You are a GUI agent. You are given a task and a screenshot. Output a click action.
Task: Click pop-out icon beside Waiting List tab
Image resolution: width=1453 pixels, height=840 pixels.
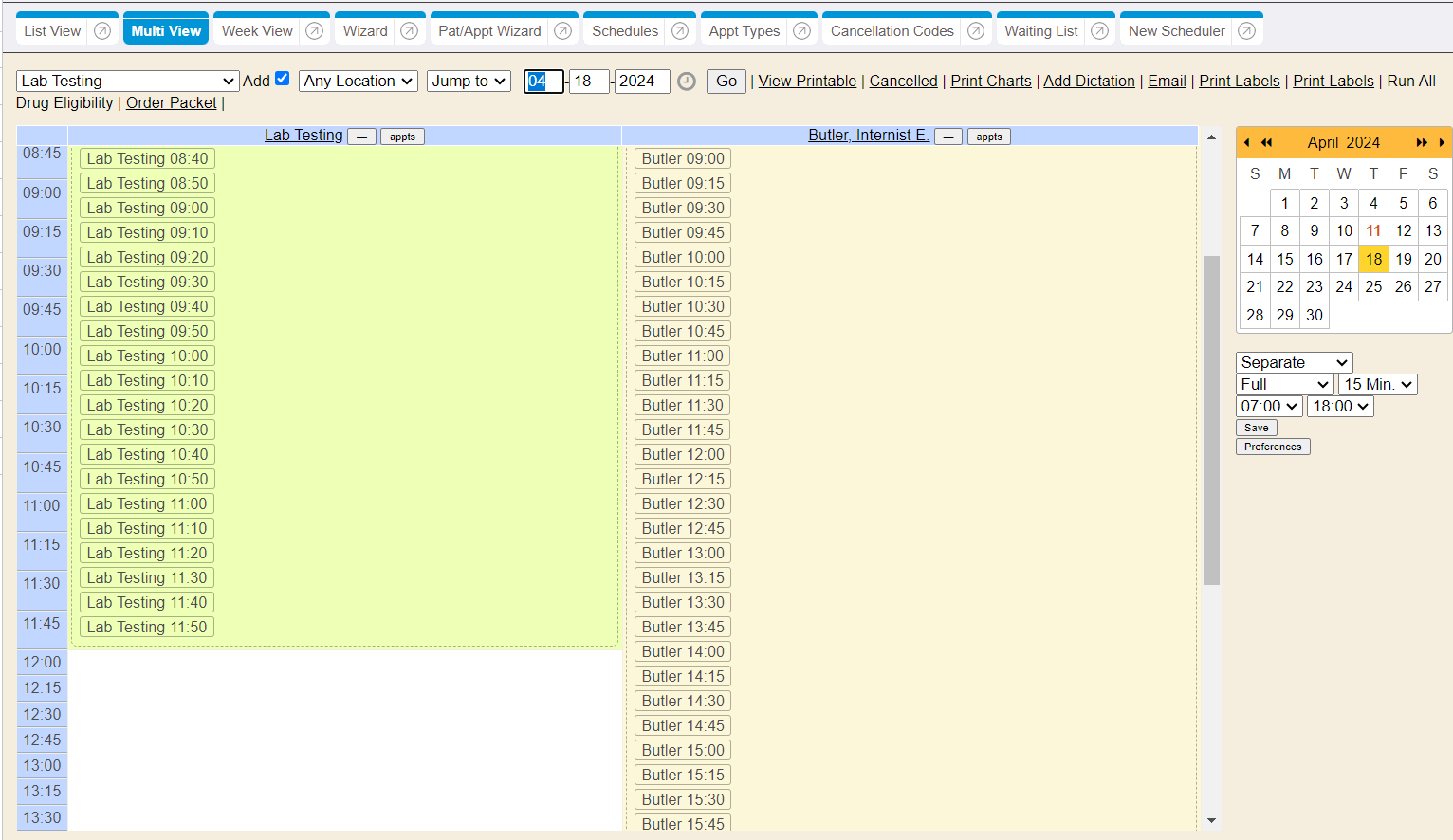(x=1100, y=31)
